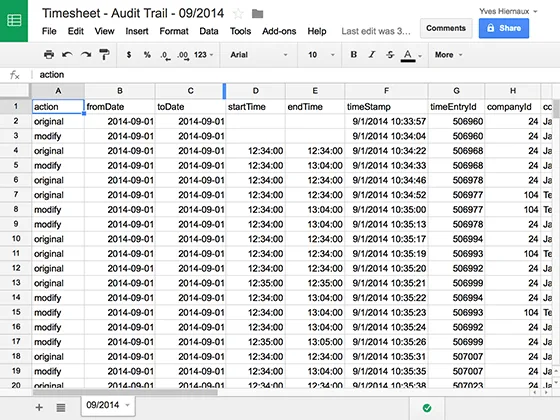Image resolution: width=560 pixels, height=420 pixels.
Task: Open the Sheets home green icon
Action: click(x=14, y=21)
